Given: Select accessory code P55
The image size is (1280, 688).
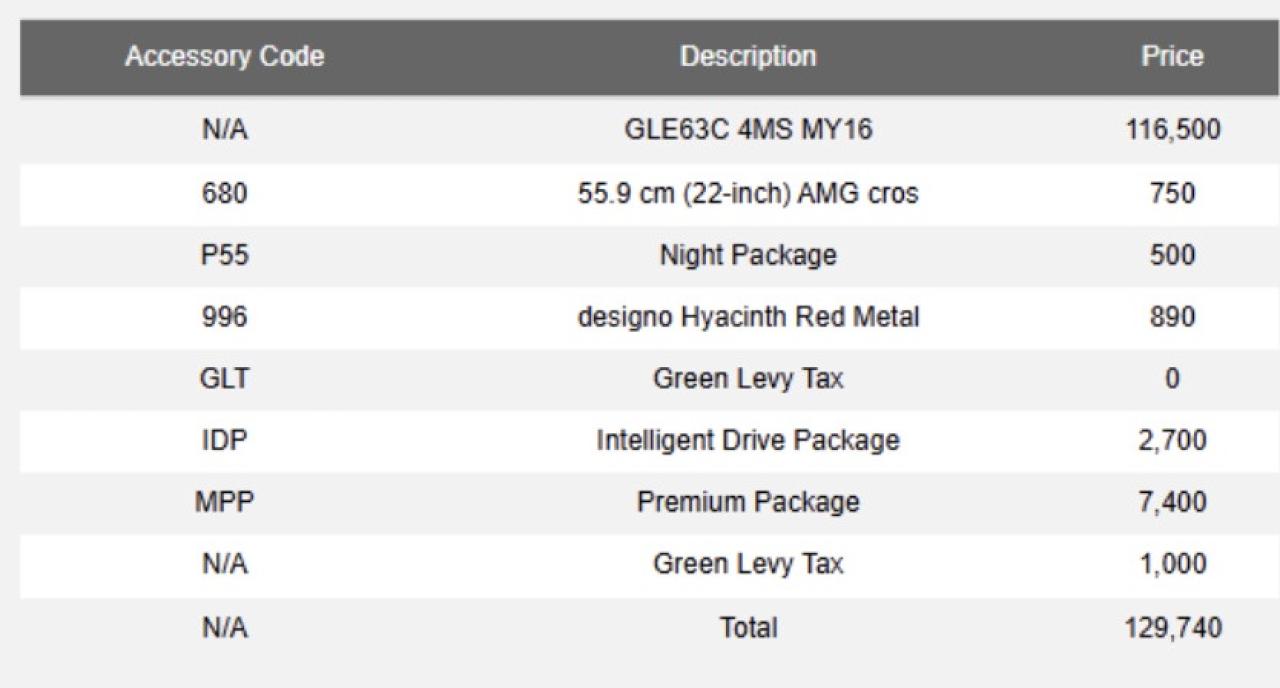Looking at the screenshot, I should point(224,255).
